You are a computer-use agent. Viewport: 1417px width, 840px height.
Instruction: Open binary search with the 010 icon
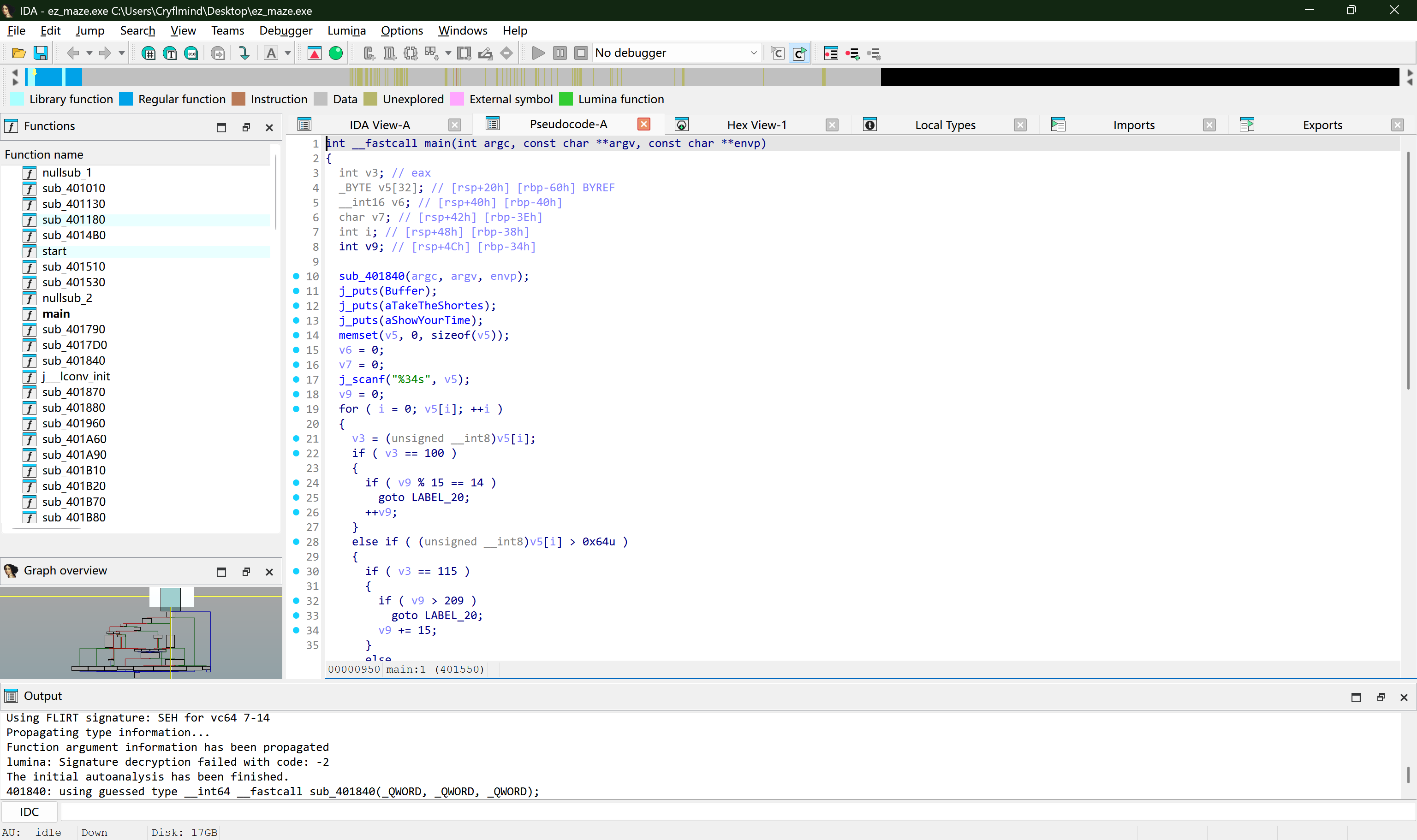(191, 53)
